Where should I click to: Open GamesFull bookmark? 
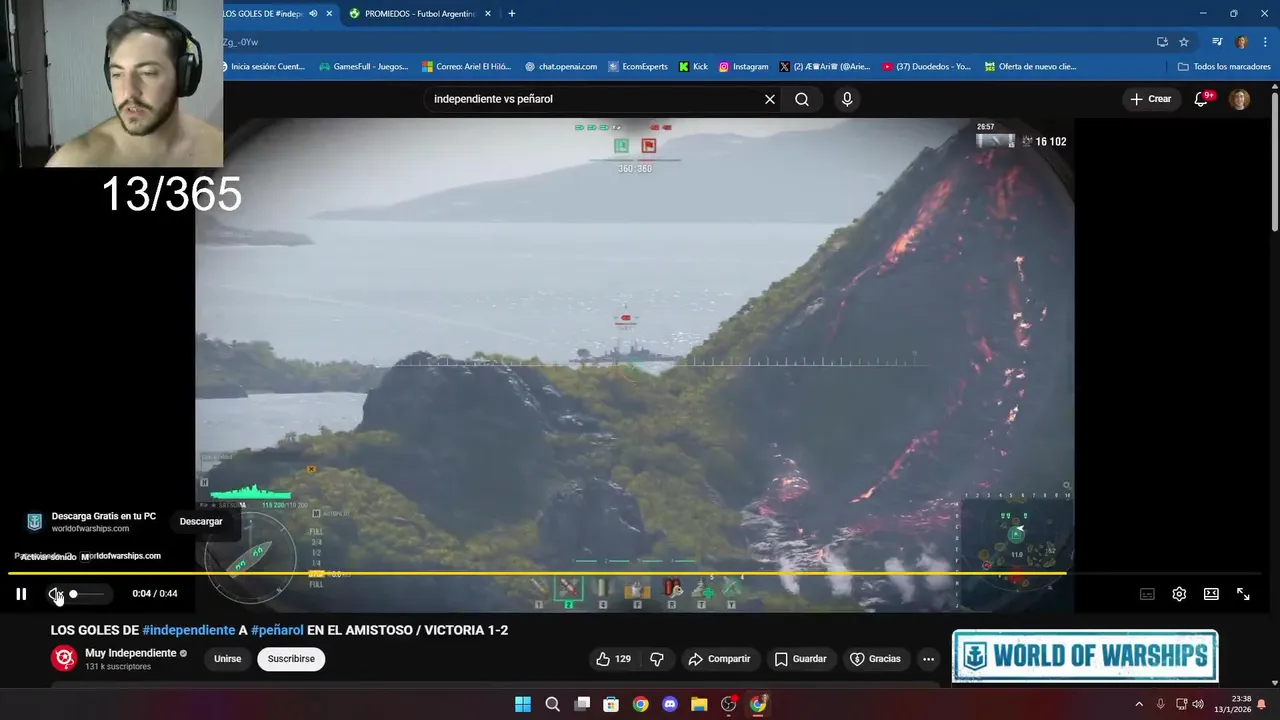(x=363, y=67)
